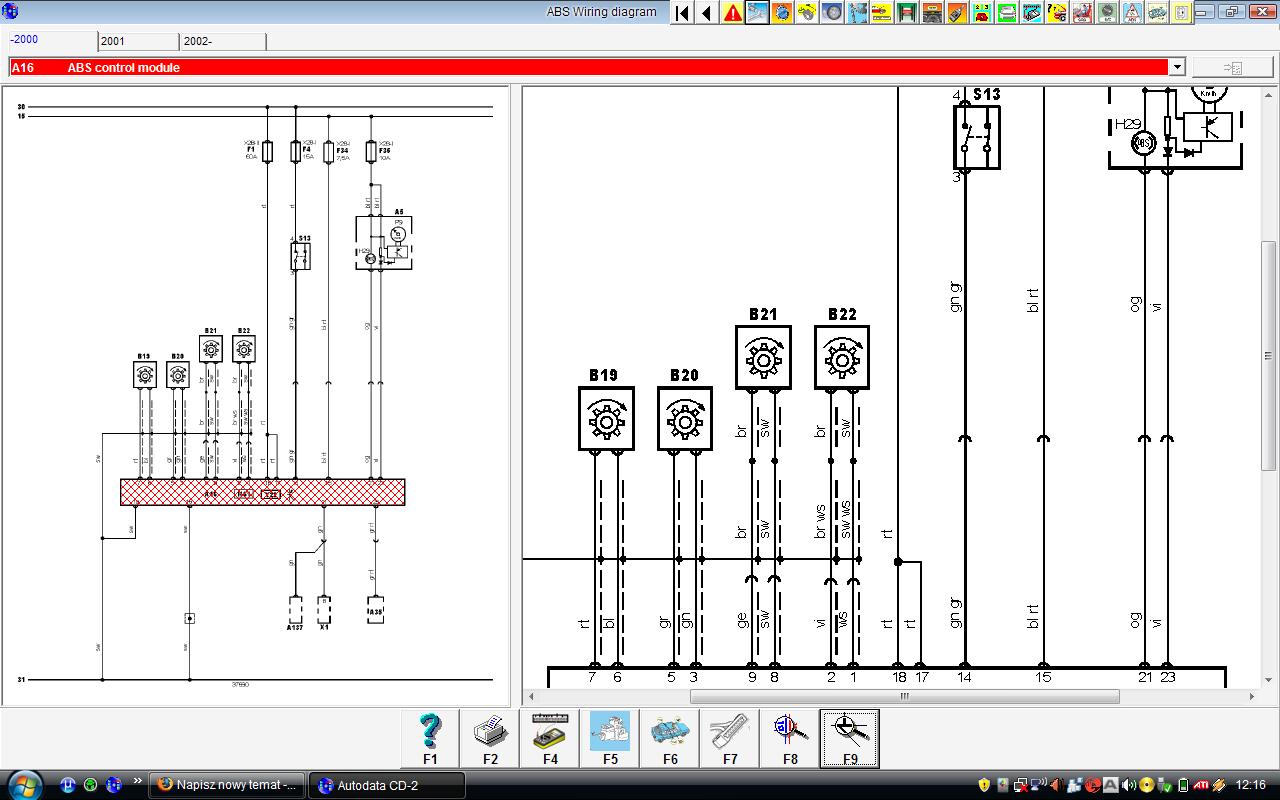Click the go-to button beside component dropdown

pos(1232,67)
